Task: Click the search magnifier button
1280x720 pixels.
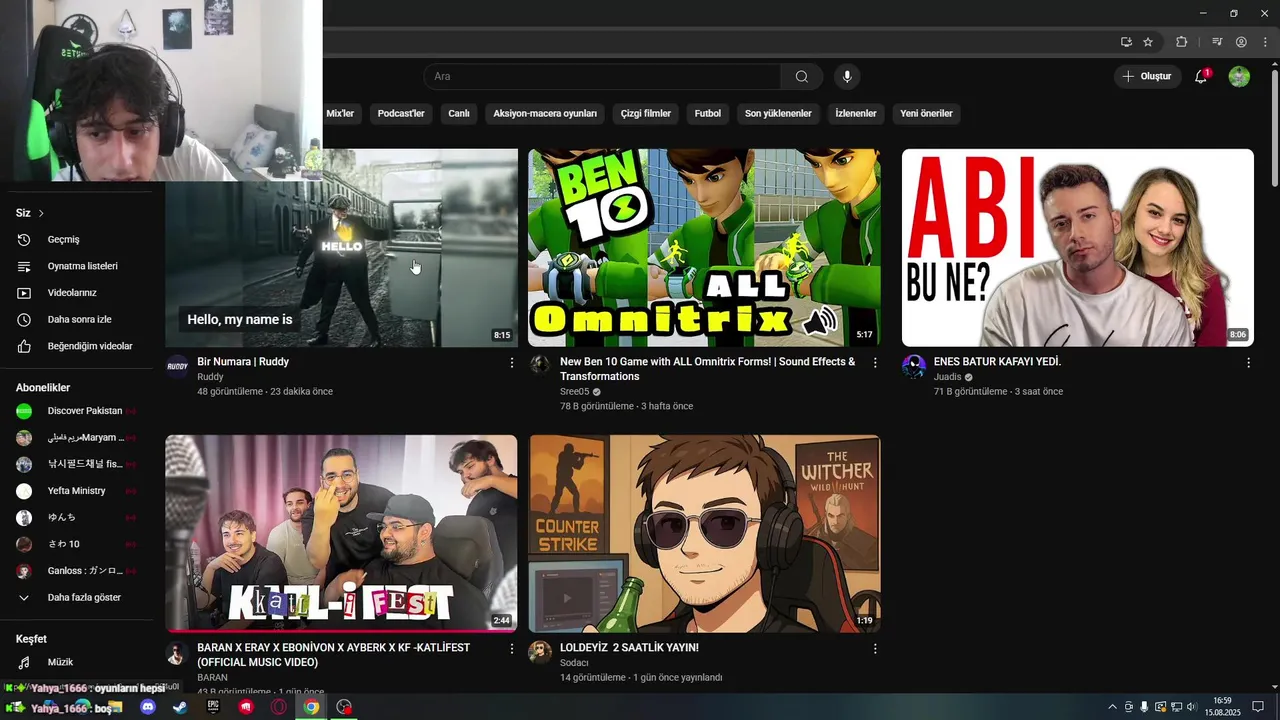Action: click(x=801, y=77)
